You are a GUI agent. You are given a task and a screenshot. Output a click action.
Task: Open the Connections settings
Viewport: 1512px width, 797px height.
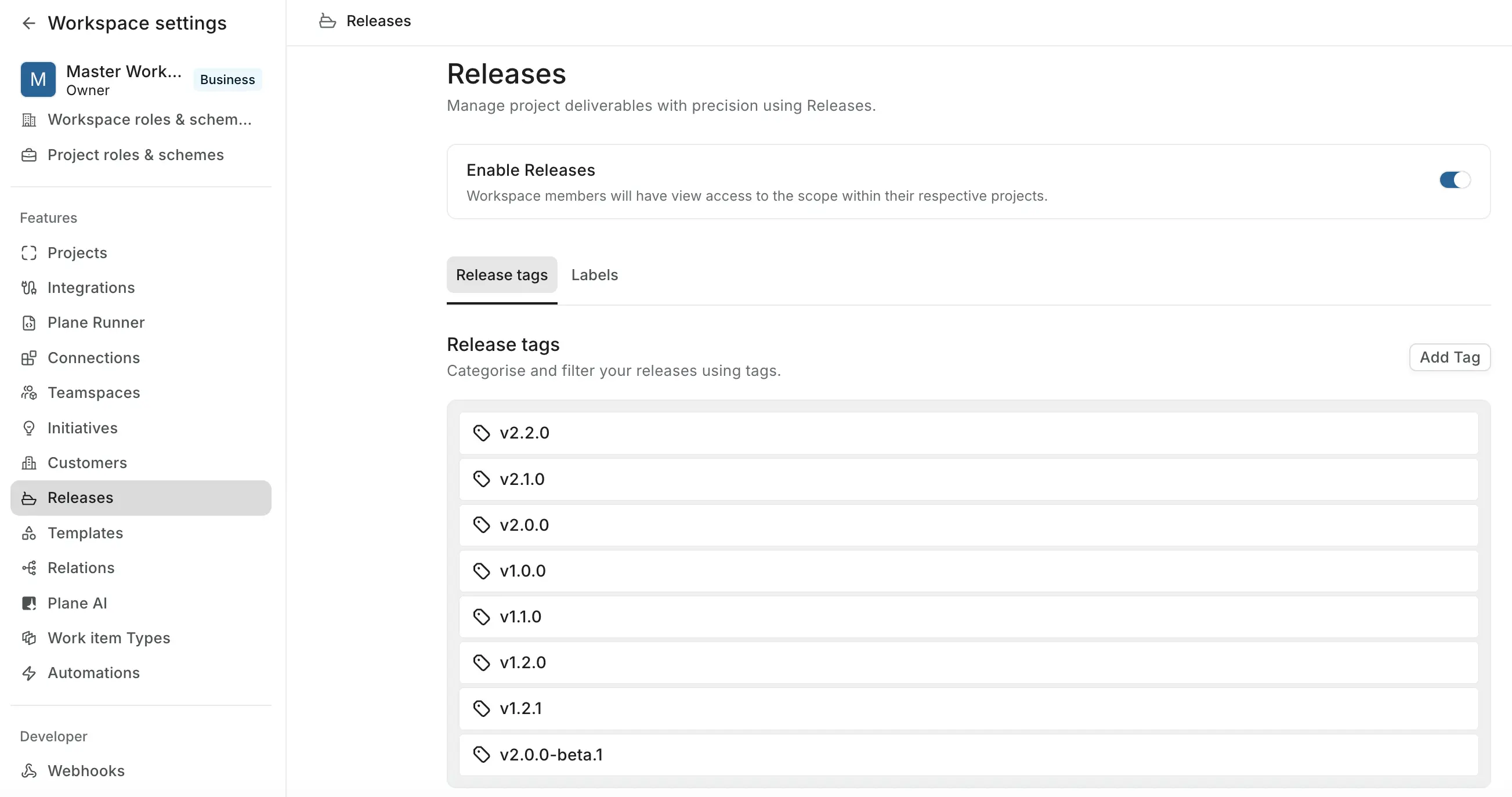click(x=141, y=358)
